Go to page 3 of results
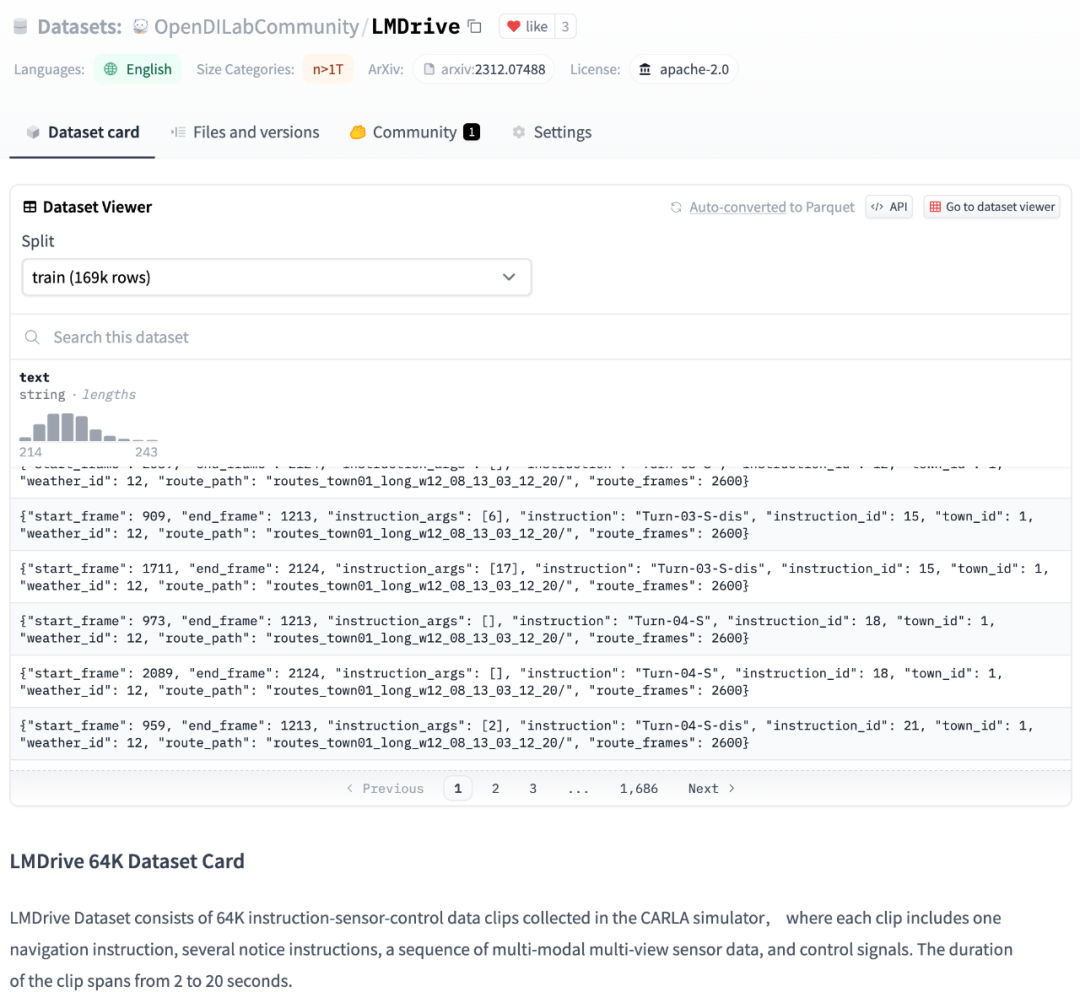Image resolution: width=1080 pixels, height=992 pixels. click(x=532, y=788)
